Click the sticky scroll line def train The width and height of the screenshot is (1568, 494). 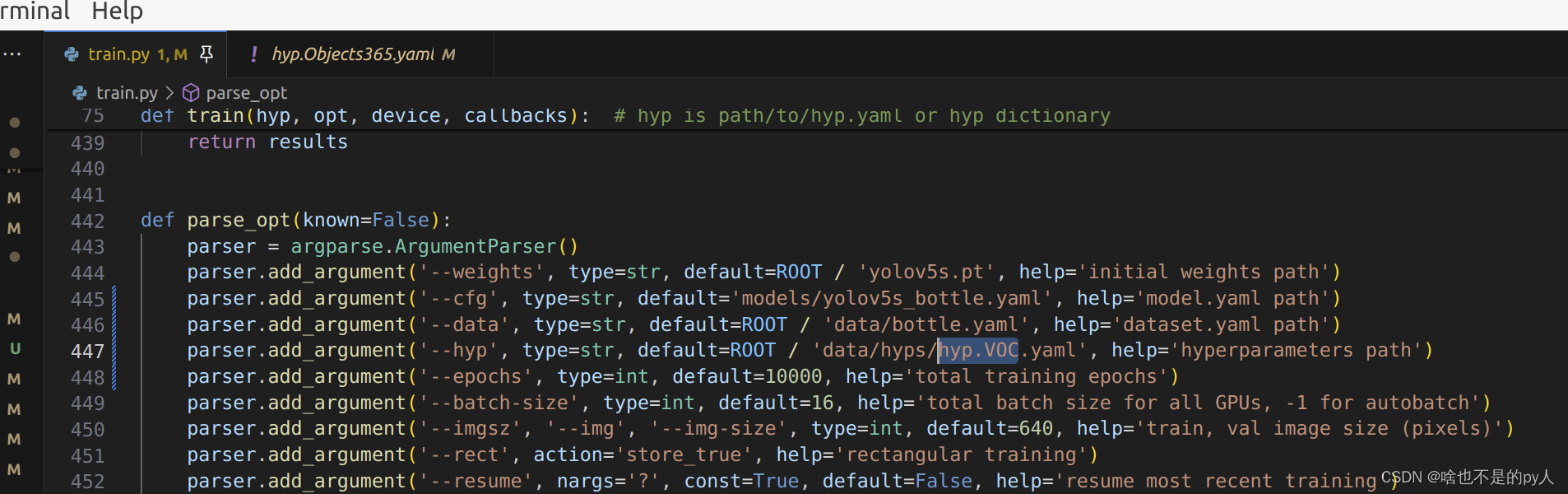625,116
